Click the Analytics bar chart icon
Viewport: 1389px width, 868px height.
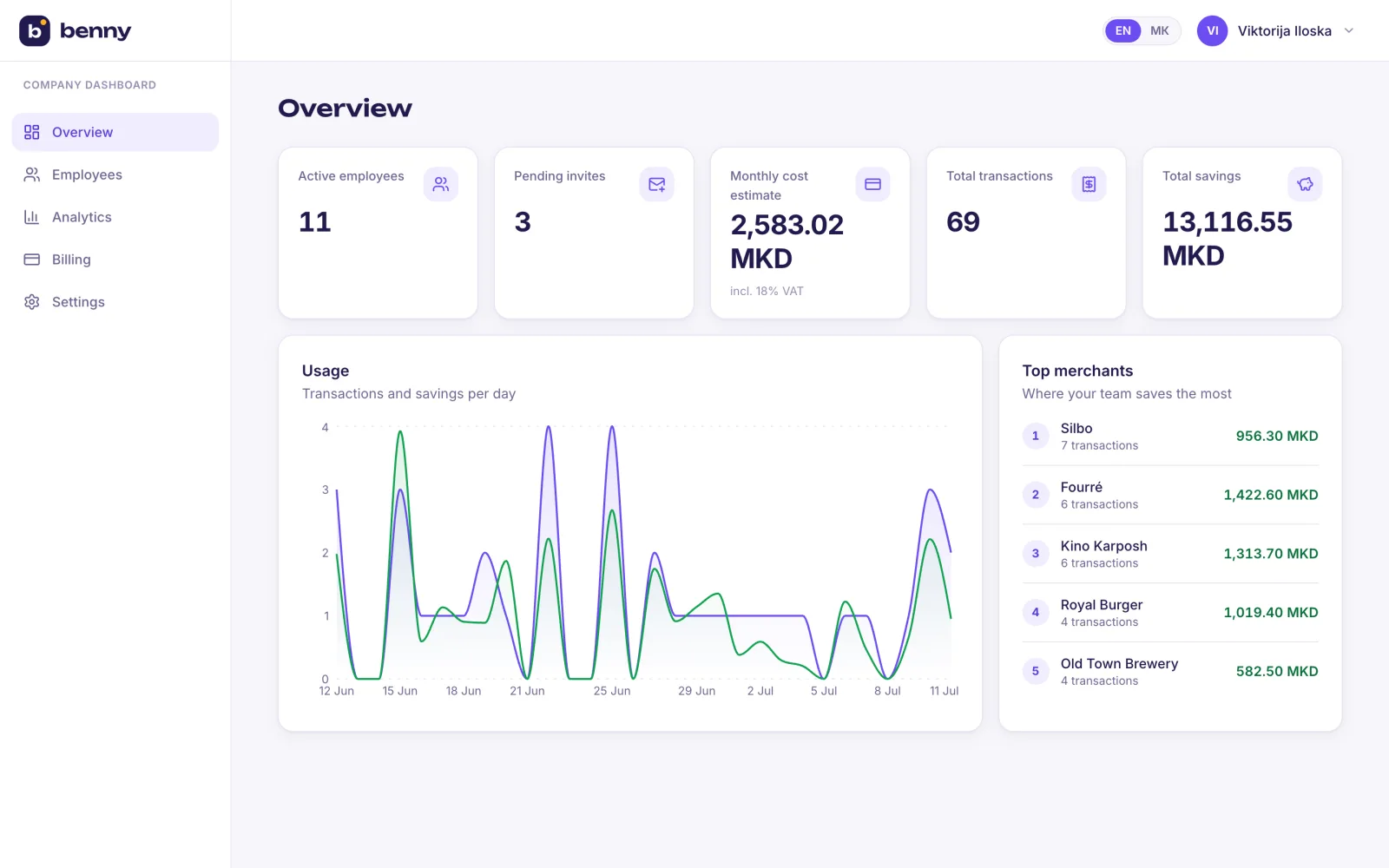click(x=32, y=217)
